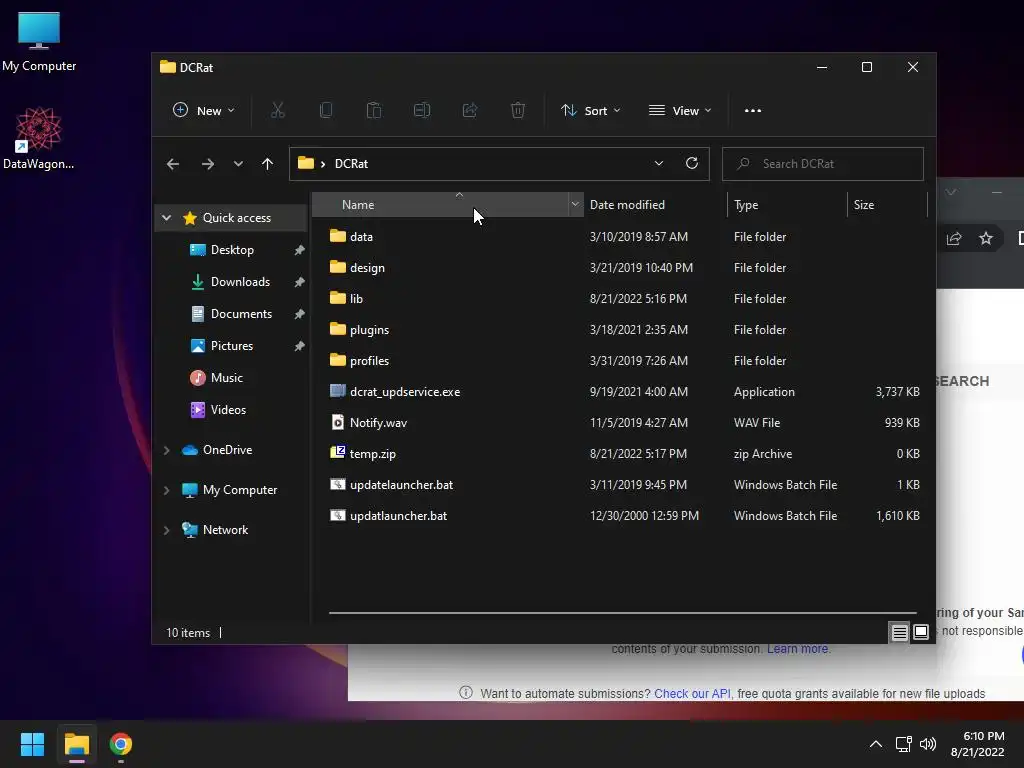
Task: Click Learn more link in browser
Action: (797, 649)
